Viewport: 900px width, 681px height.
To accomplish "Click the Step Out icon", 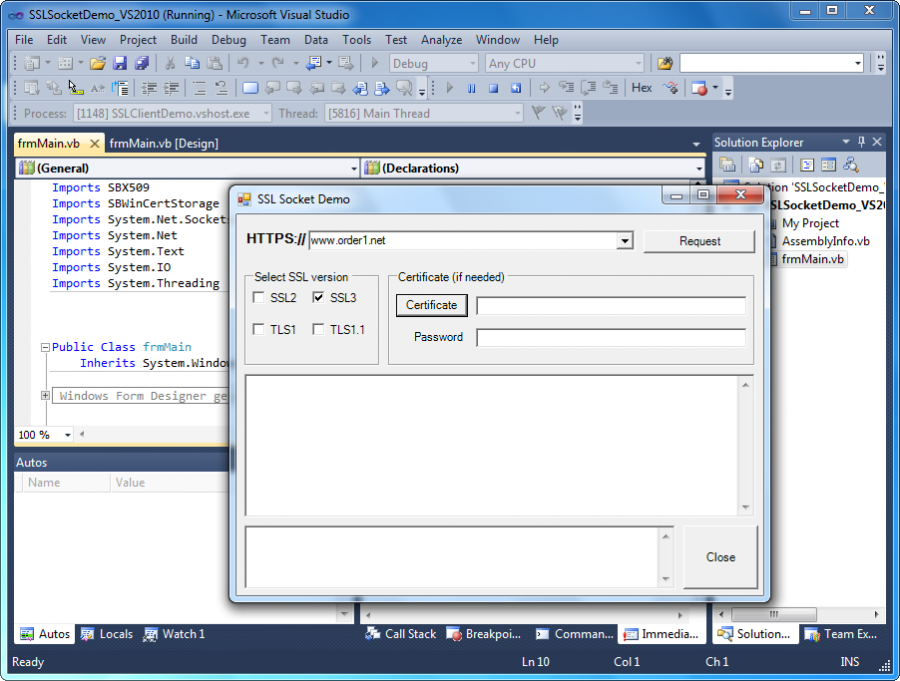I will pos(611,88).
